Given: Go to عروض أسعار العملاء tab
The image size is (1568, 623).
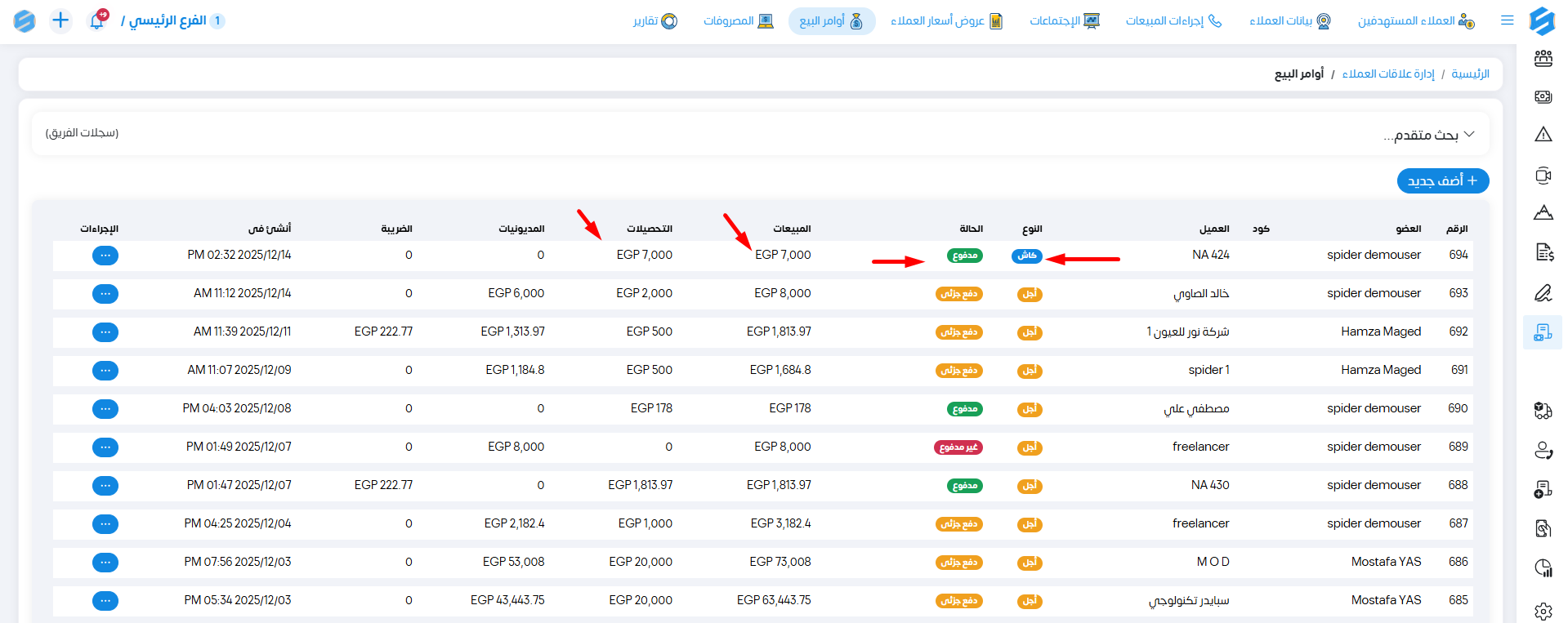Looking at the screenshot, I should 946,20.
